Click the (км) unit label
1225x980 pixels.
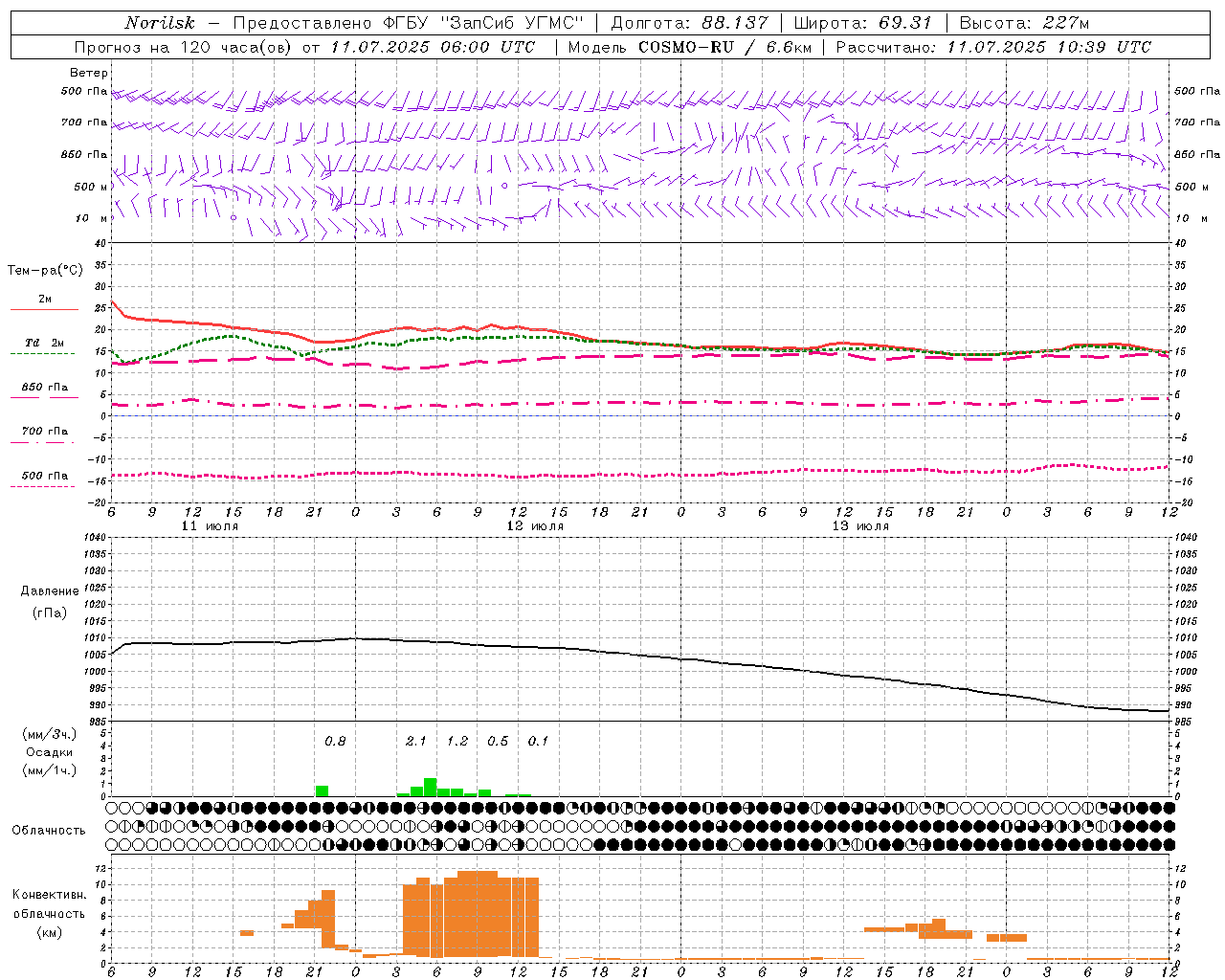click(50, 932)
